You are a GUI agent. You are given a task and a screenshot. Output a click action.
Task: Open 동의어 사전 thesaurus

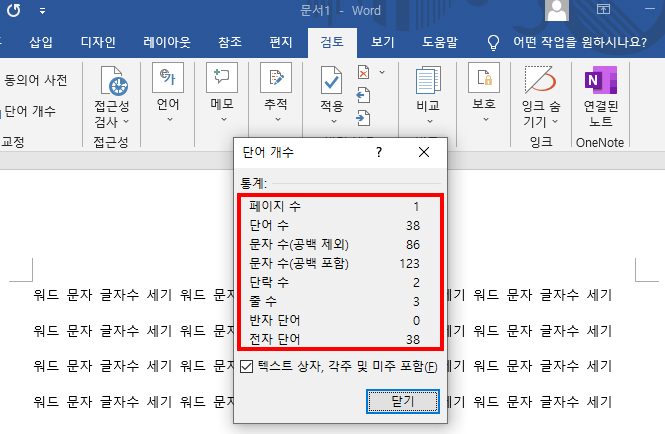[36, 80]
